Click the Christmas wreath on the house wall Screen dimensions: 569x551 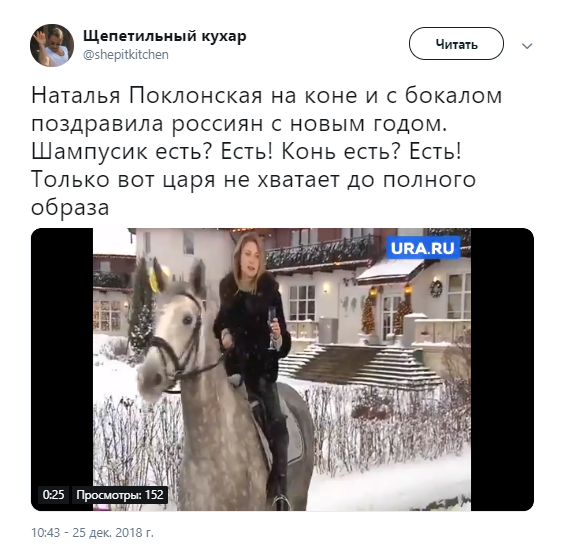[x=436, y=289]
